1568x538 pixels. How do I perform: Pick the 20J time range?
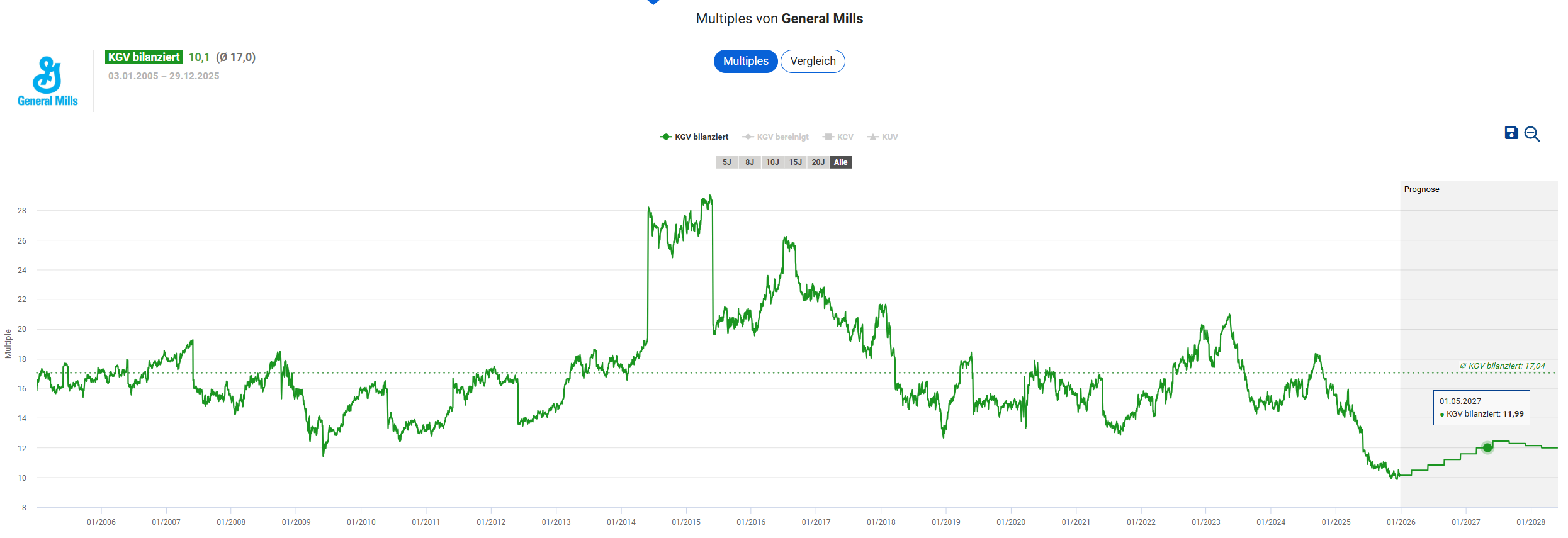[x=818, y=162]
